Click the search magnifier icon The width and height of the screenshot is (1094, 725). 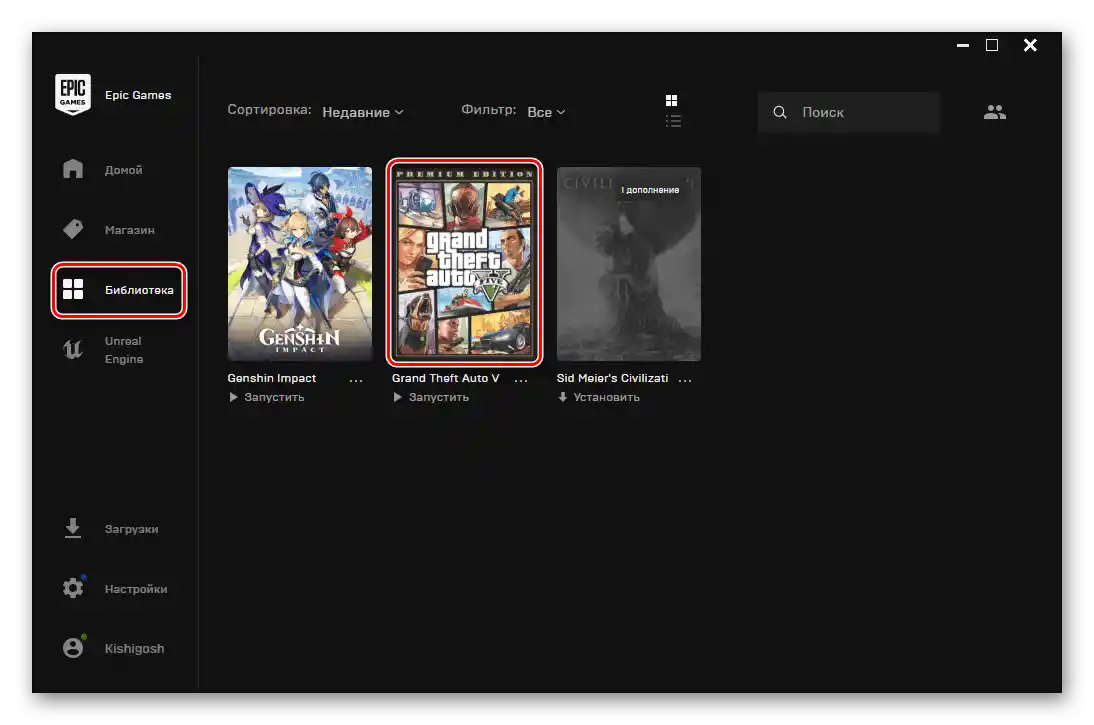coord(780,112)
